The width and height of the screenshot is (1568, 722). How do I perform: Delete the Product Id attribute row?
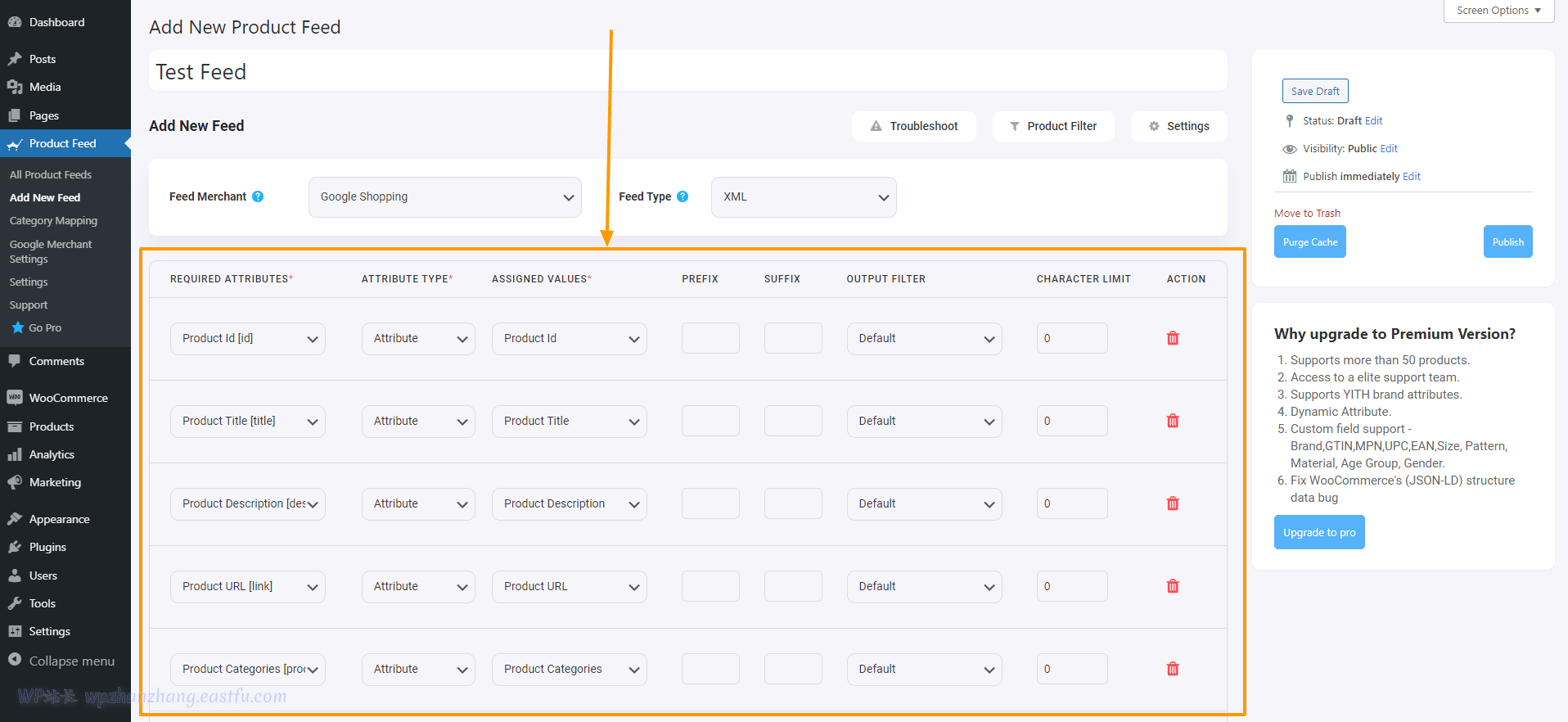pos(1172,338)
